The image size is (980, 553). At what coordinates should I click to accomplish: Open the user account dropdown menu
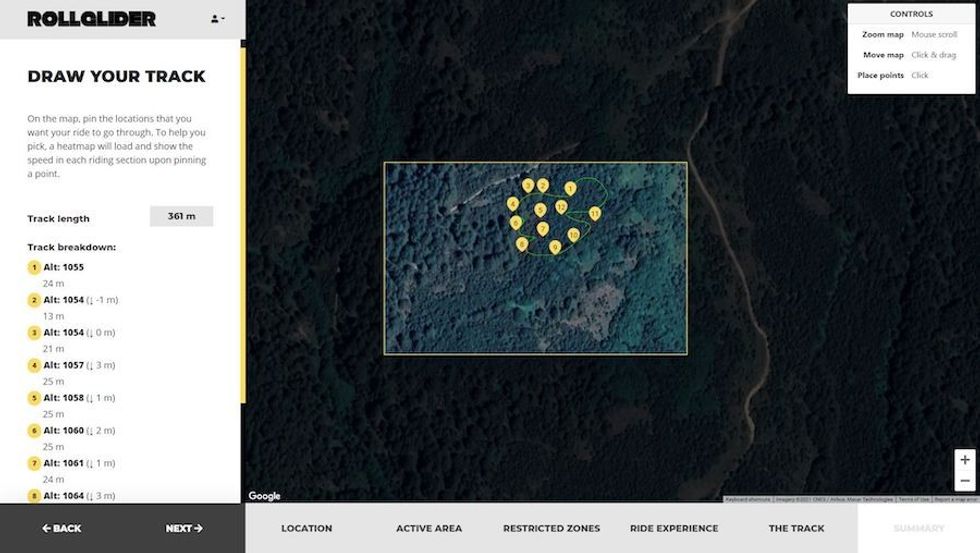tap(217, 19)
